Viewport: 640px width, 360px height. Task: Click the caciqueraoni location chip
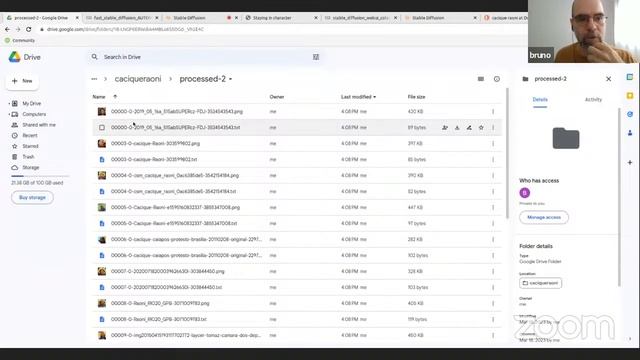point(540,283)
